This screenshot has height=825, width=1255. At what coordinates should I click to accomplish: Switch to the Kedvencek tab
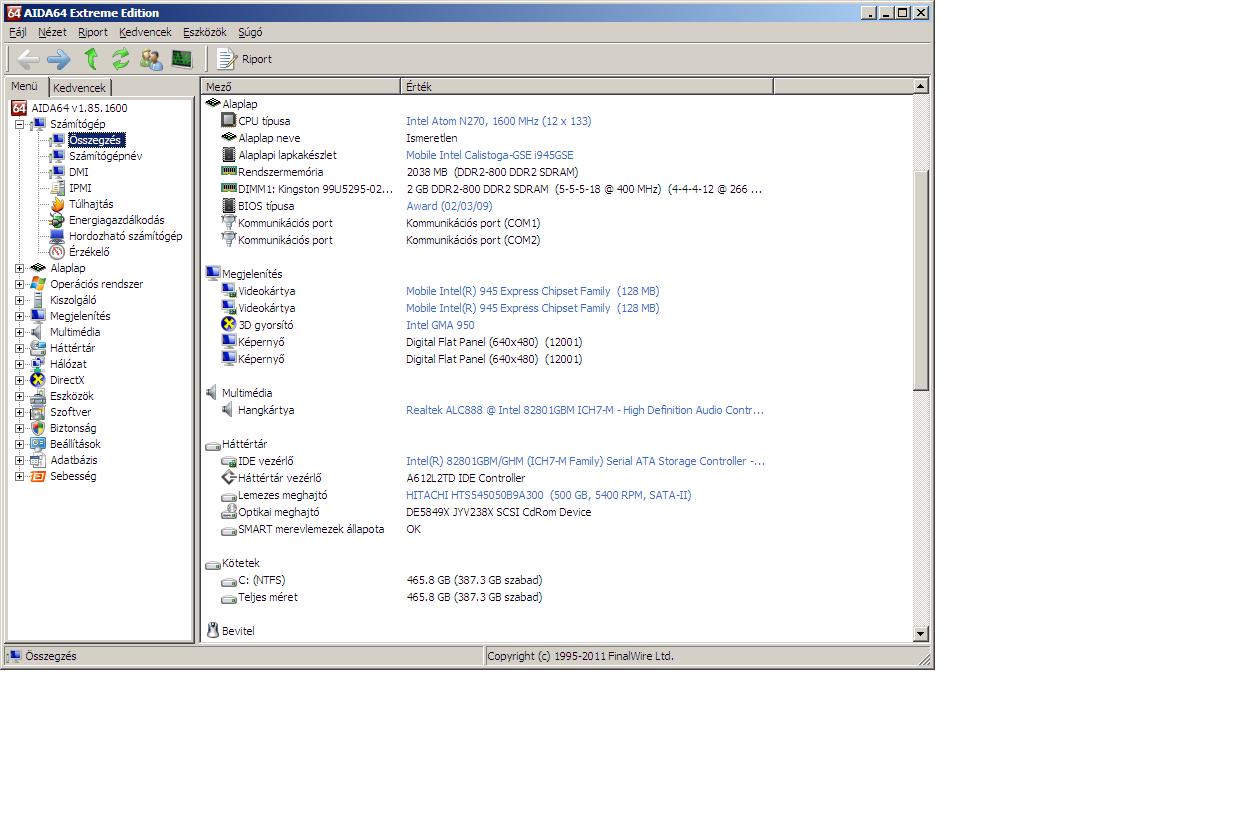point(79,88)
